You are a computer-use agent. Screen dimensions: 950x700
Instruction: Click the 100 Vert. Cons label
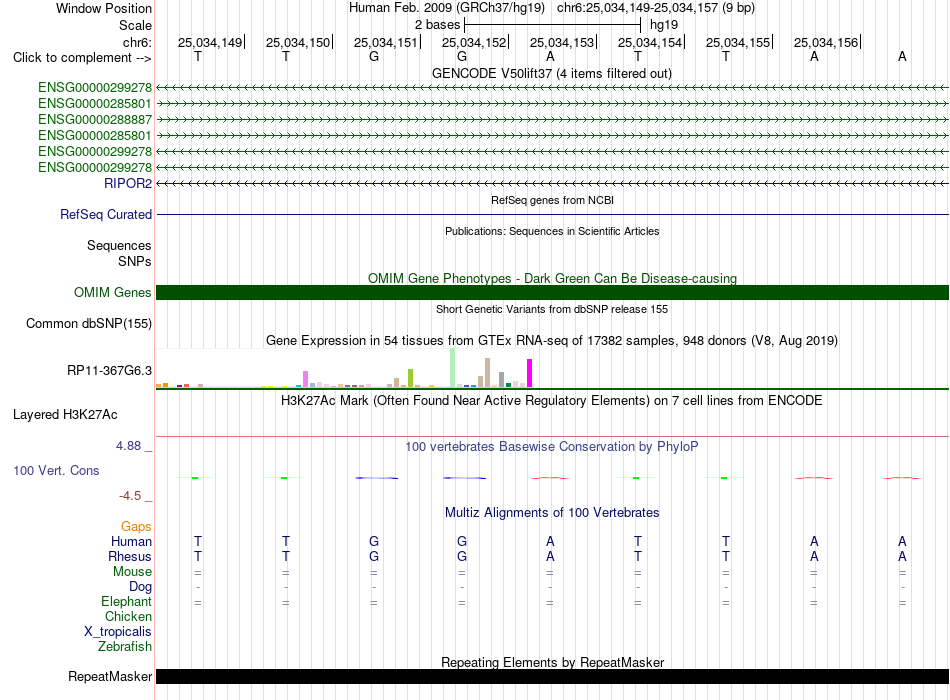point(56,471)
